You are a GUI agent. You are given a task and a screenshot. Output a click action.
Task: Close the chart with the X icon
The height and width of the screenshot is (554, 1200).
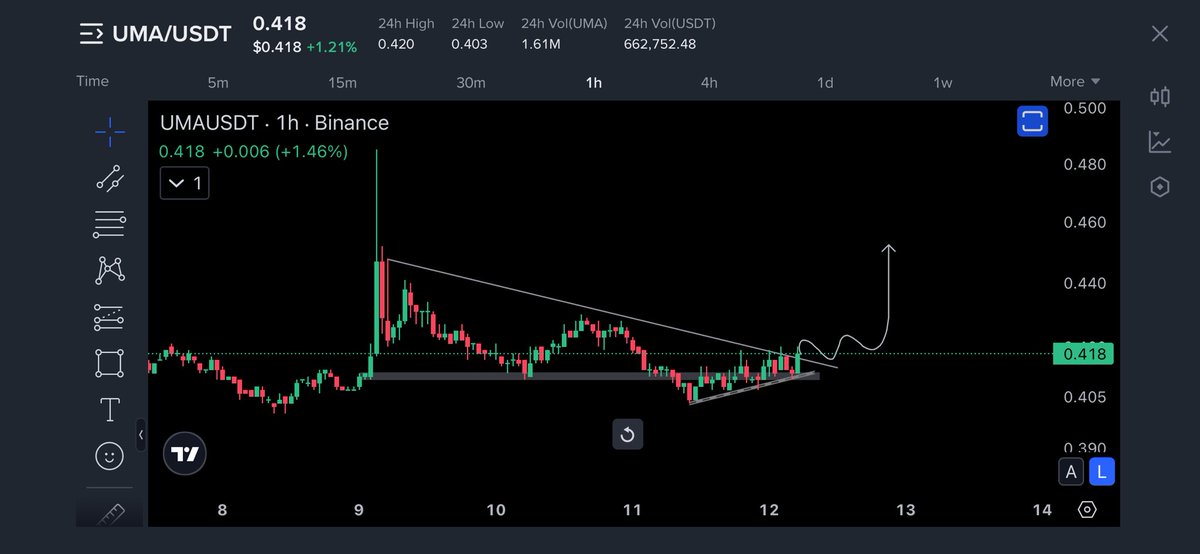click(x=1160, y=34)
